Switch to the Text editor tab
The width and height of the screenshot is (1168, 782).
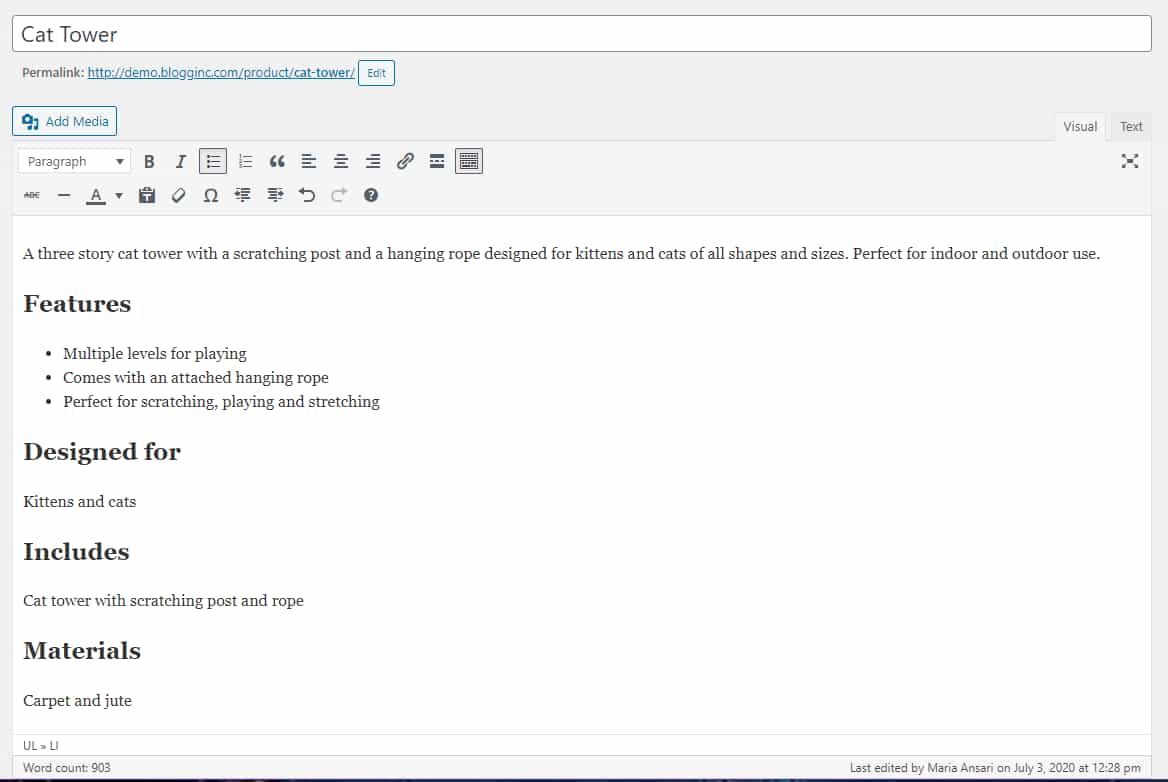1131,127
